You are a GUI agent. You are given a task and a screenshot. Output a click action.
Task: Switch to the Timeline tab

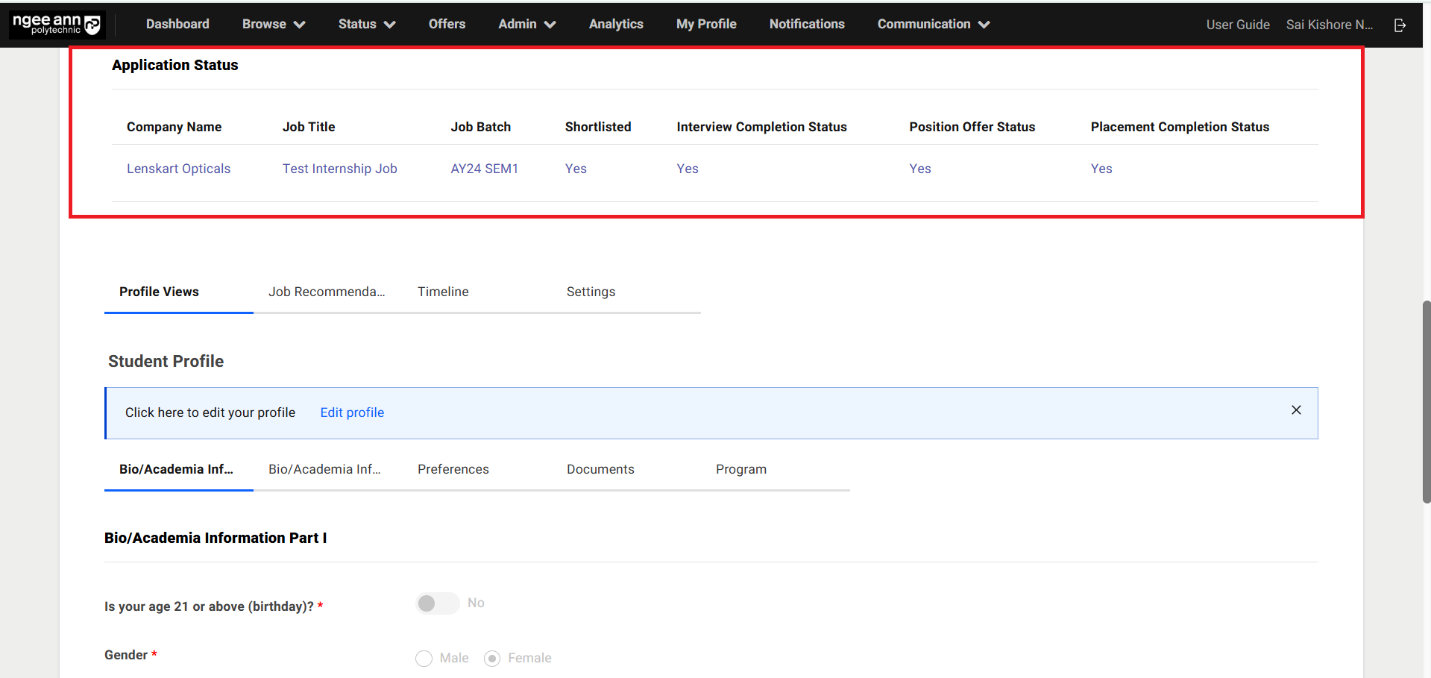[x=443, y=292]
